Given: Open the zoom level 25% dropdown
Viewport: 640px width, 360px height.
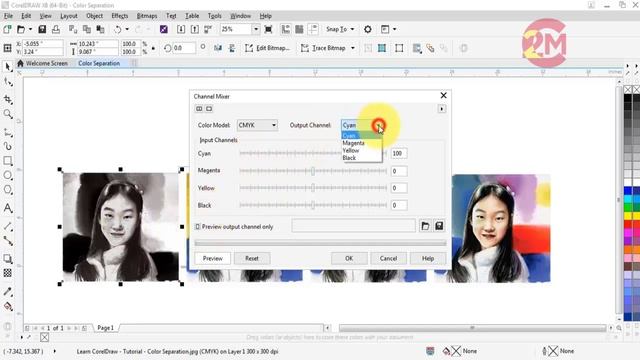Looking at the screenshot, I should tap(256, 29).
